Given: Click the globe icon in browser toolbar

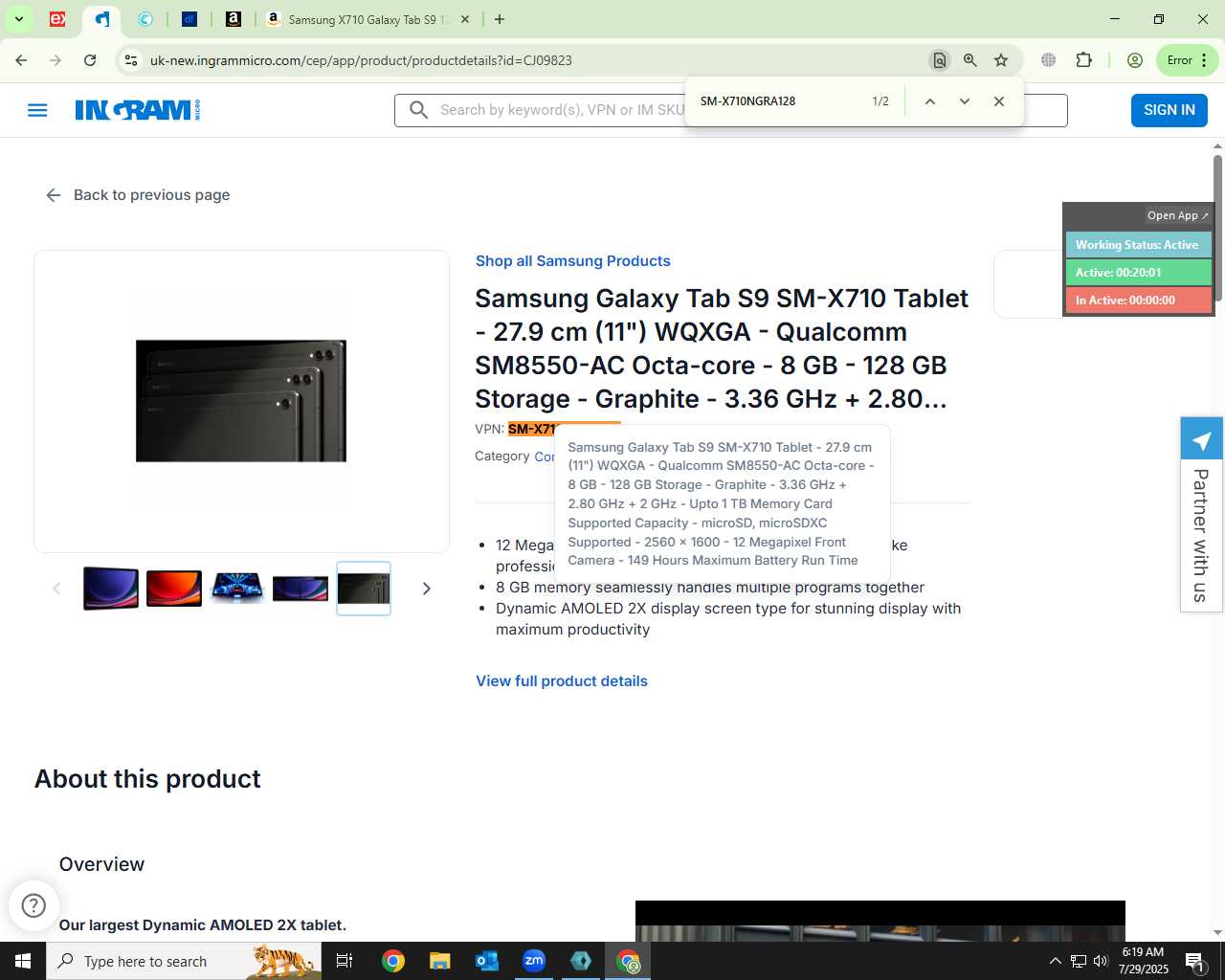Looking at the screenshot, I should coord(1049,60).
